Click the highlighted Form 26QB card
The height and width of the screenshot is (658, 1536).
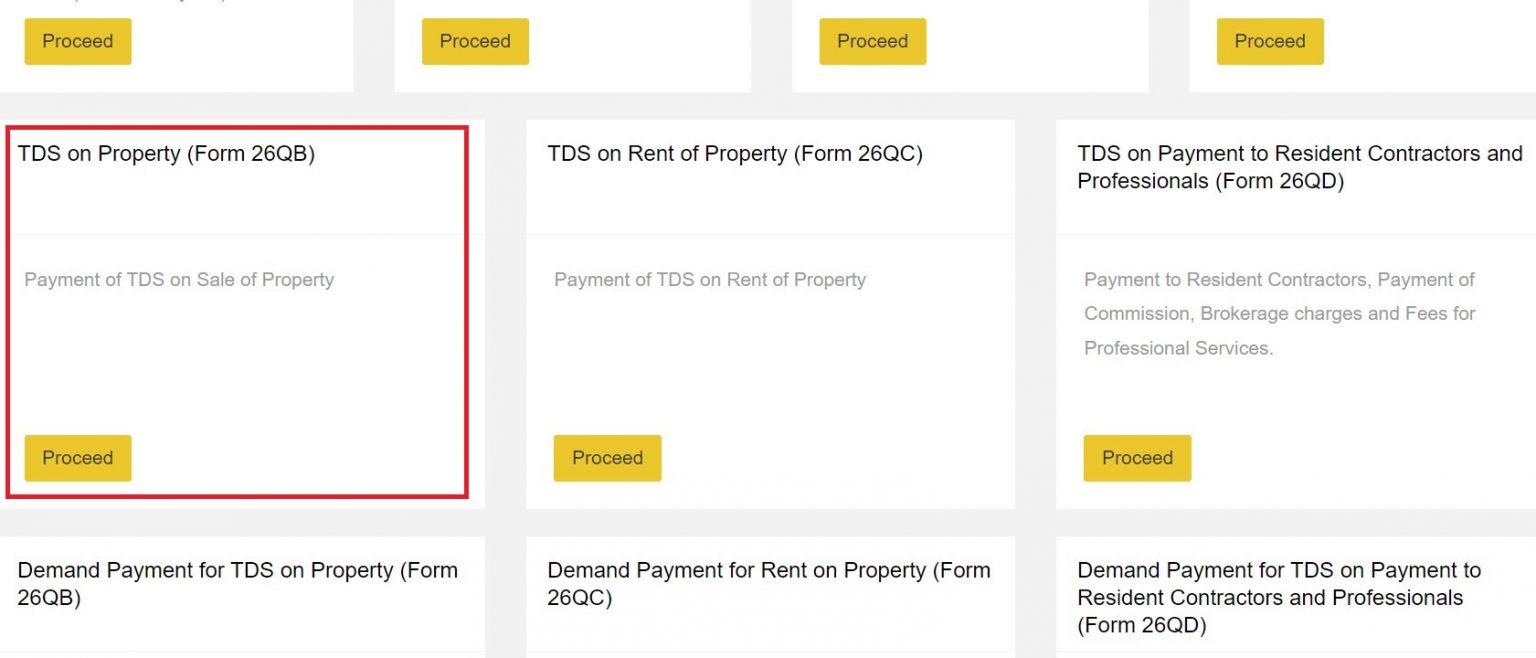point(240,310)
